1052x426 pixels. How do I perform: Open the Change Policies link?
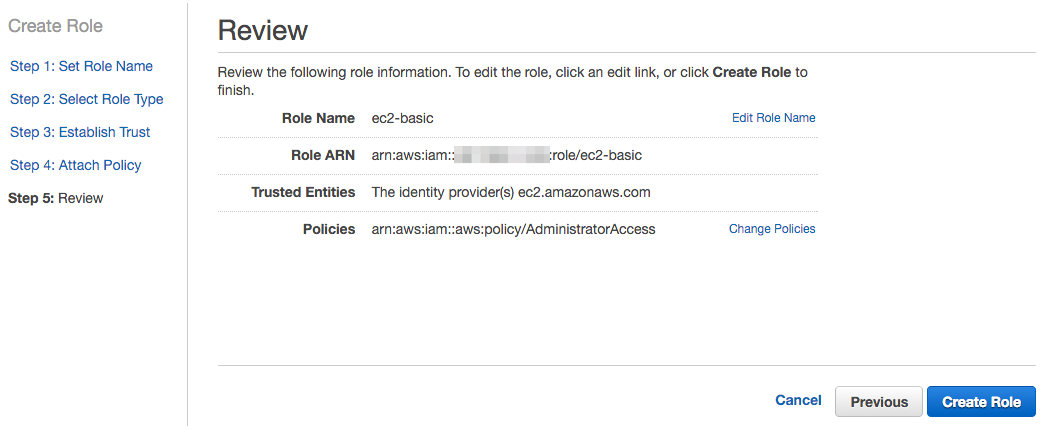[x=772, y=229]
